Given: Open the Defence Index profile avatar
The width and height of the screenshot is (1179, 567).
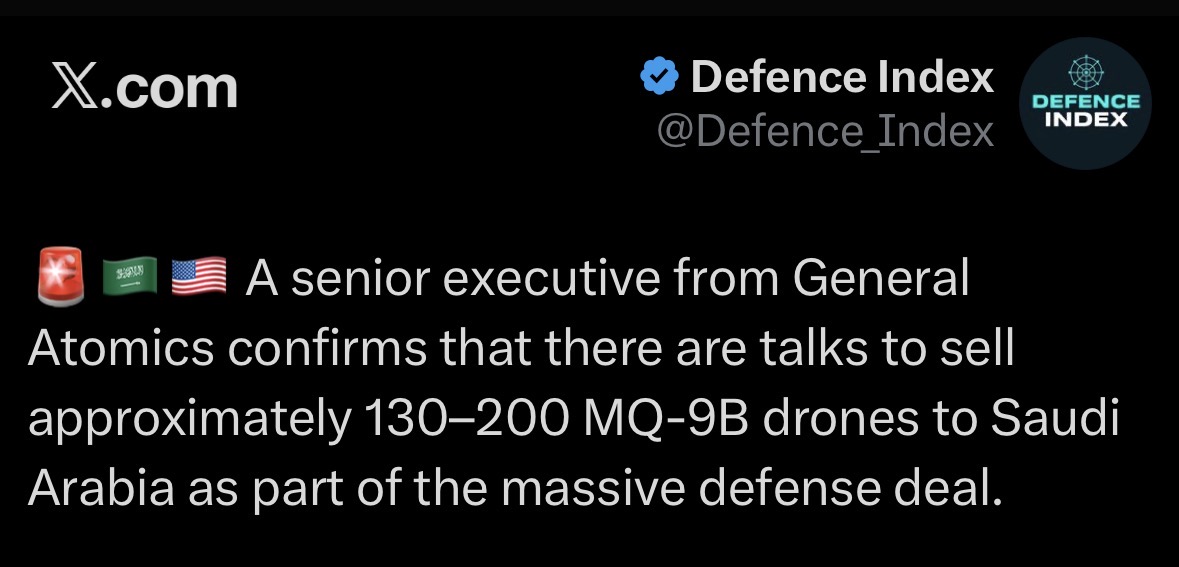Looking at the screenshot, I should [x=1085, y=104].
